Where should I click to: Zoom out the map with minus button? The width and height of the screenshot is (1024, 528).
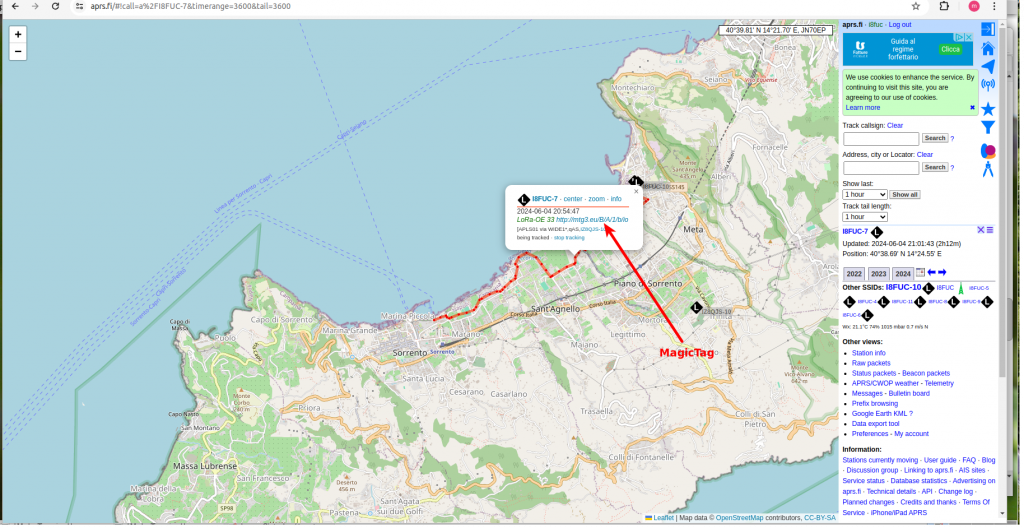[x=18, y=52]
